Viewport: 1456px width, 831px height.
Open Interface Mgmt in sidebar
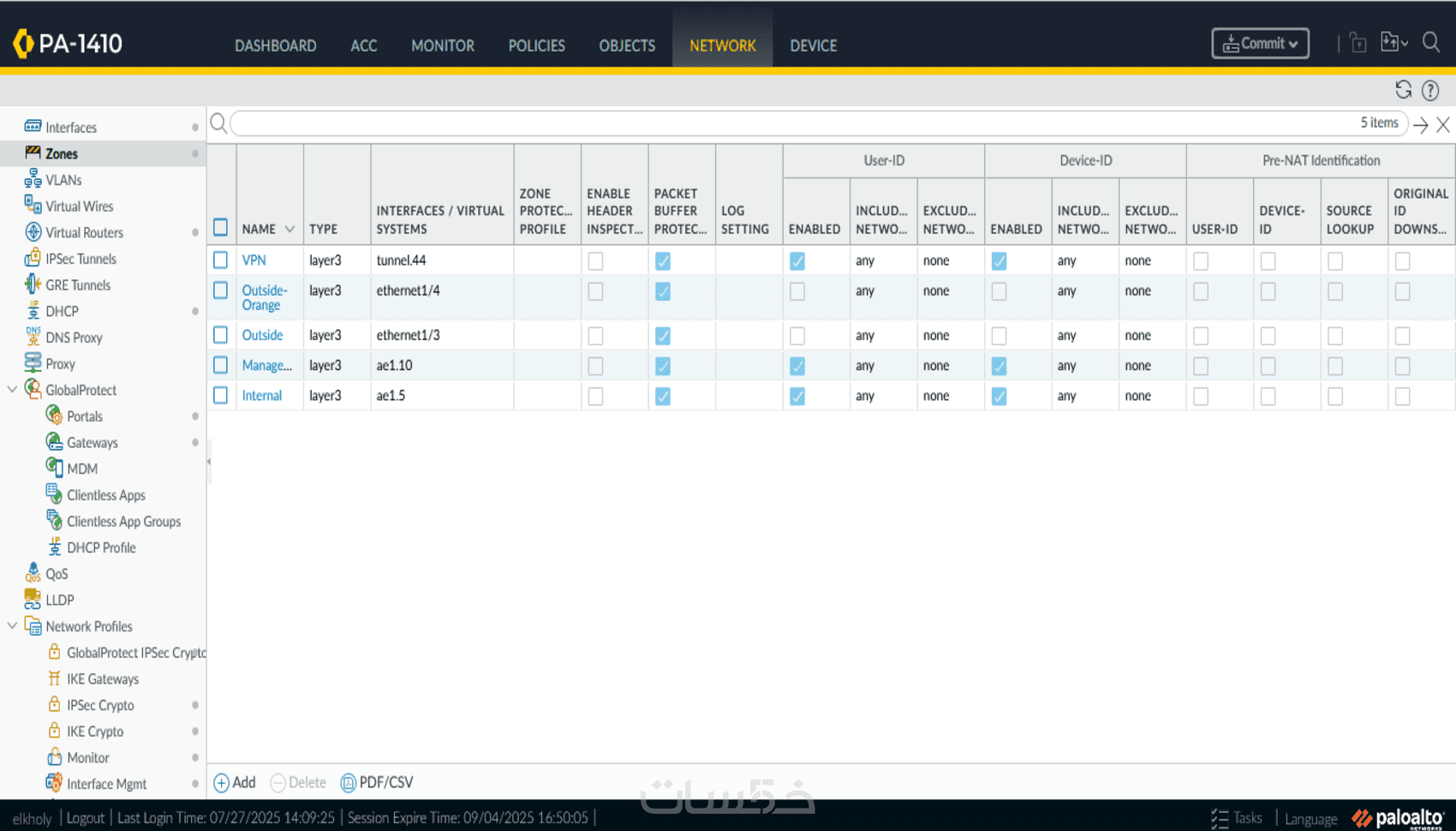(106, 784)
